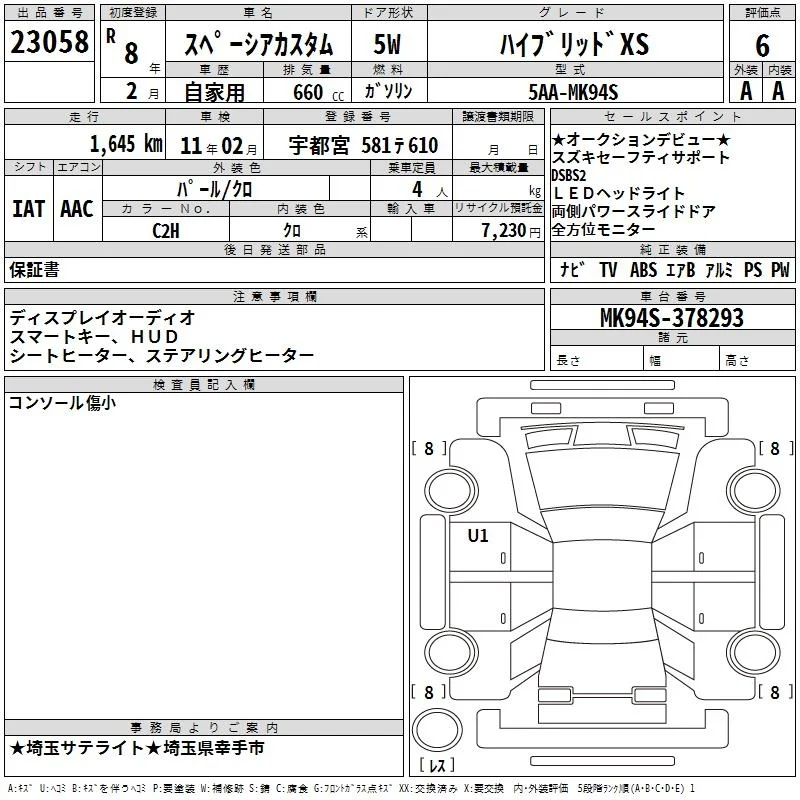This screenshot has height=800, width=800.
Task: Select the front-left tire circle
Action: point(451,490)
